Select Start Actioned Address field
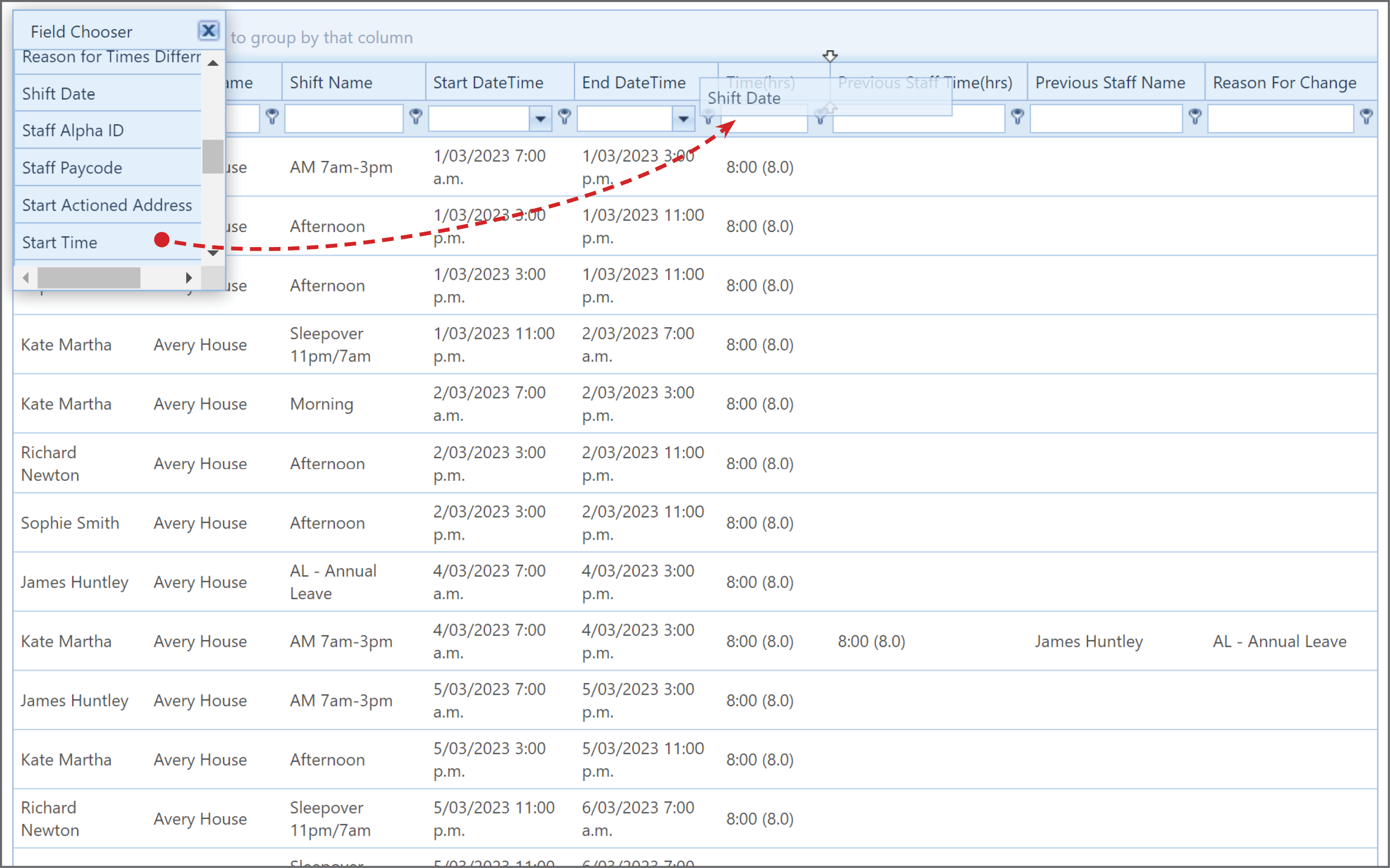The width and height of the screenshot is (1390, 868). point(108,205)
